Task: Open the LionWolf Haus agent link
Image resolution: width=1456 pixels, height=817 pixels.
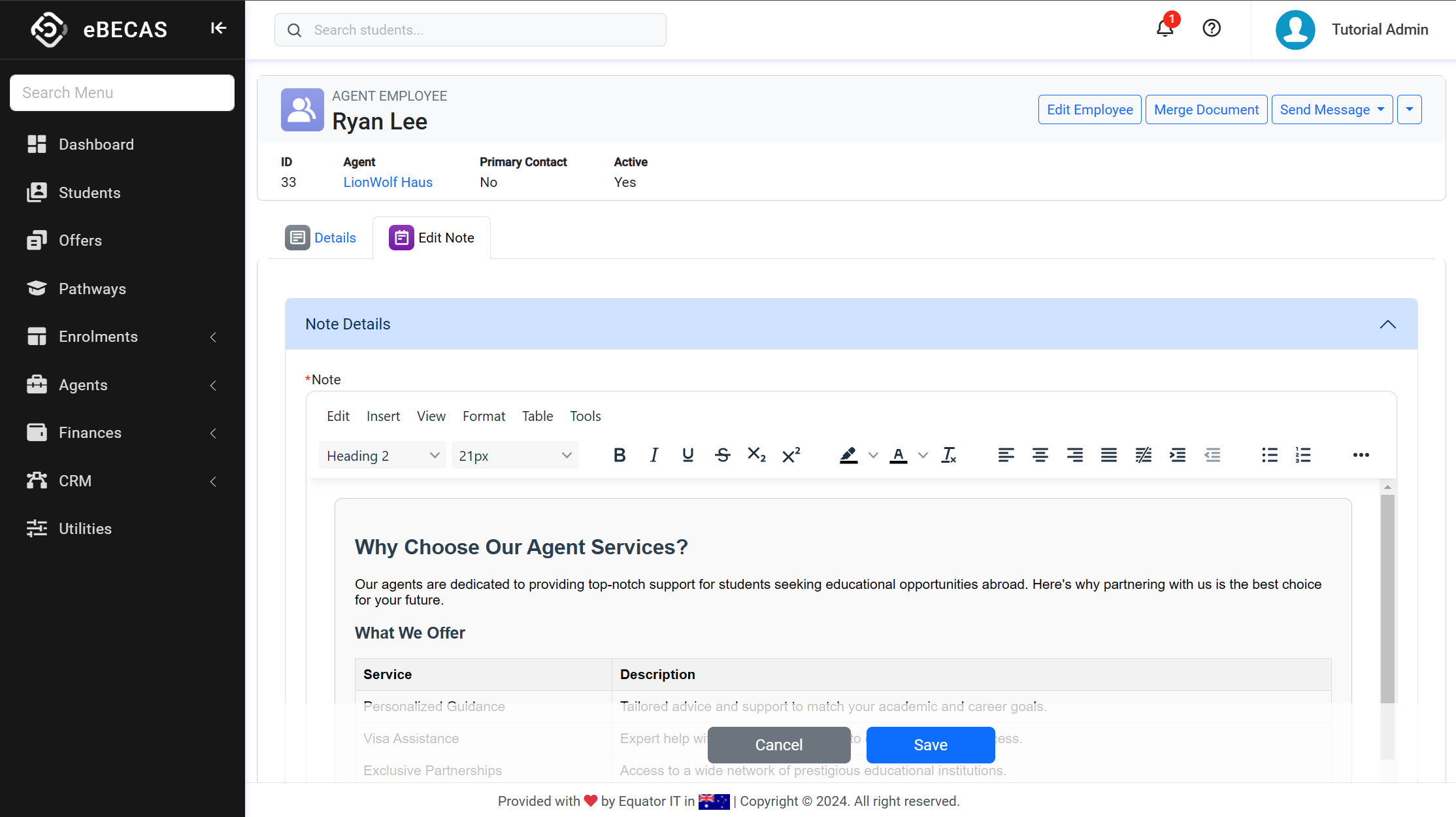Action: point(388,182)
